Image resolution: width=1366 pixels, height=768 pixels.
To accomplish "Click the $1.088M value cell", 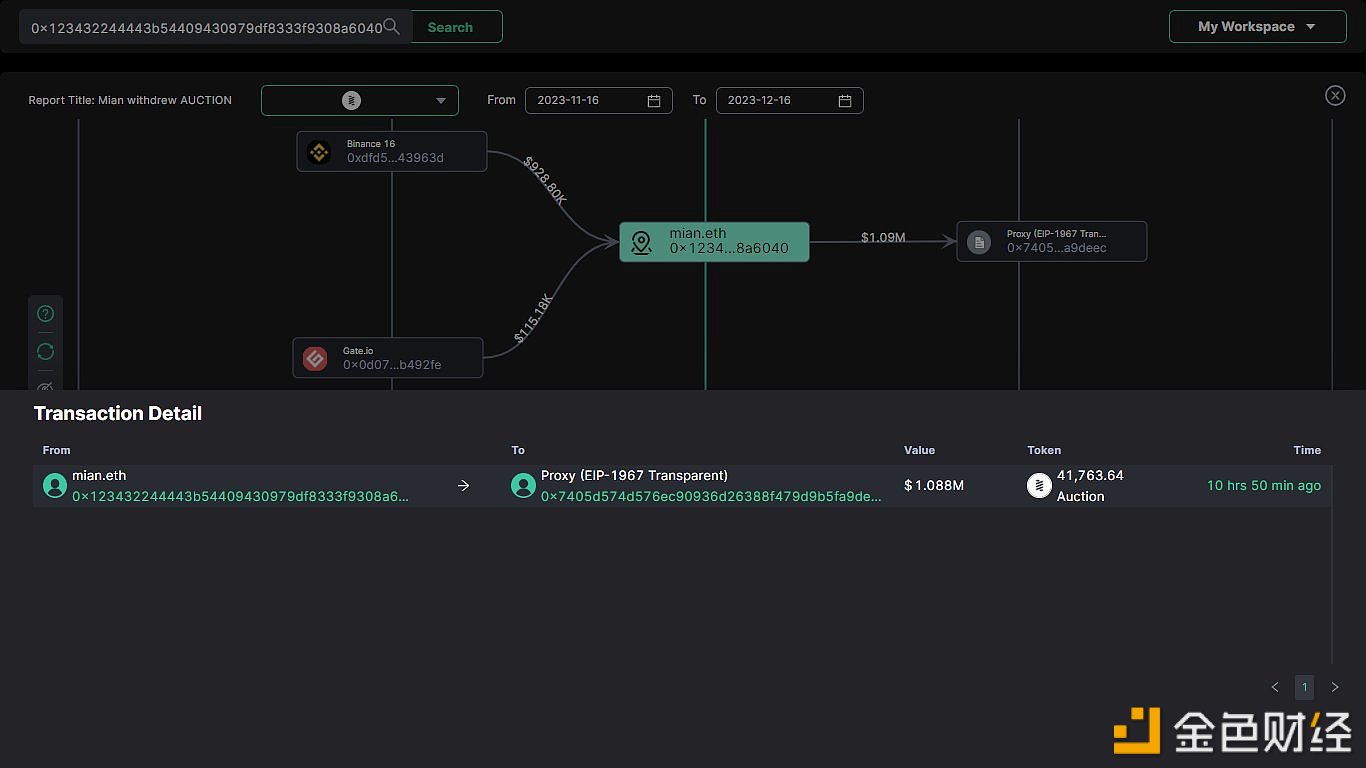I will (934, 485).
